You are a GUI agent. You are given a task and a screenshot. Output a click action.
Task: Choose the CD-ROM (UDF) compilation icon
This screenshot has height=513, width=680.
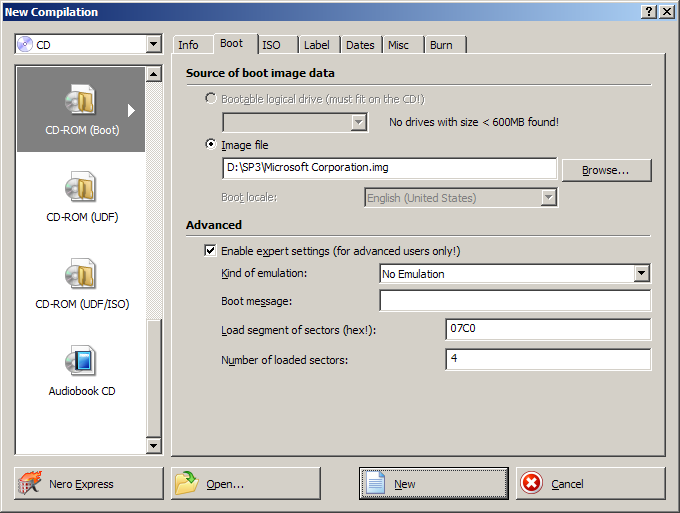pos(80,189)
